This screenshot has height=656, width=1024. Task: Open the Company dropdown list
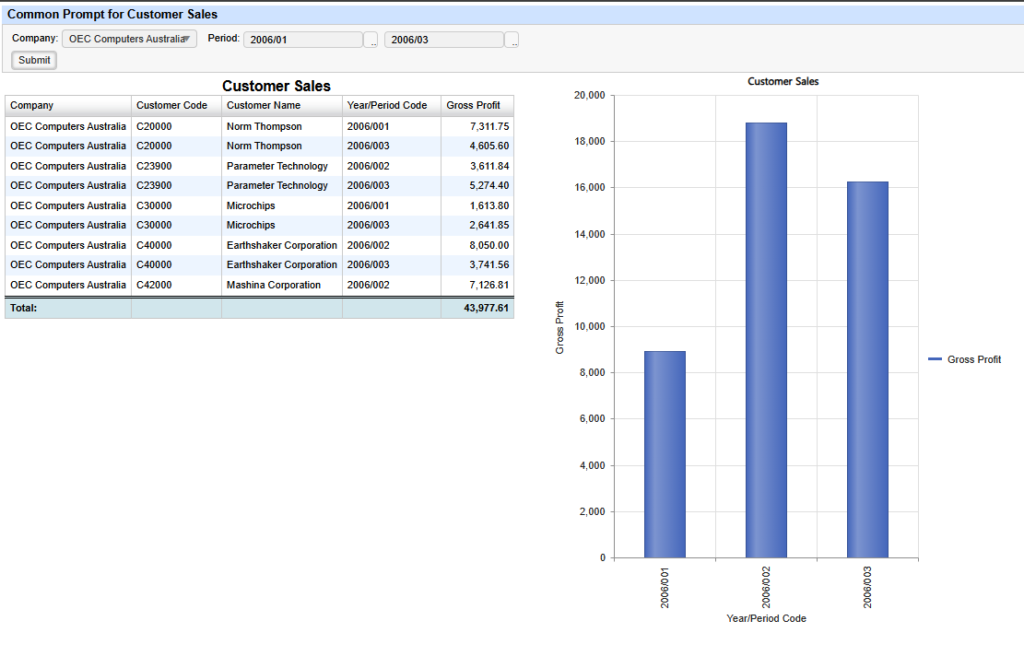click(129, 39)
